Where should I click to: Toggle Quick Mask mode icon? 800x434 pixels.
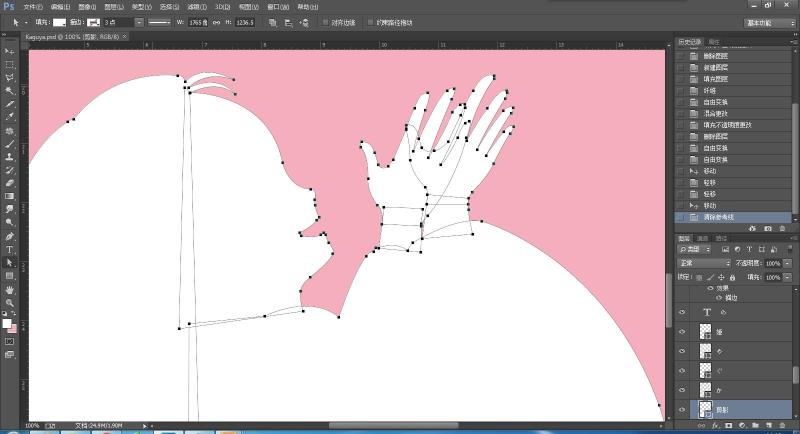[x=9, y=341]
